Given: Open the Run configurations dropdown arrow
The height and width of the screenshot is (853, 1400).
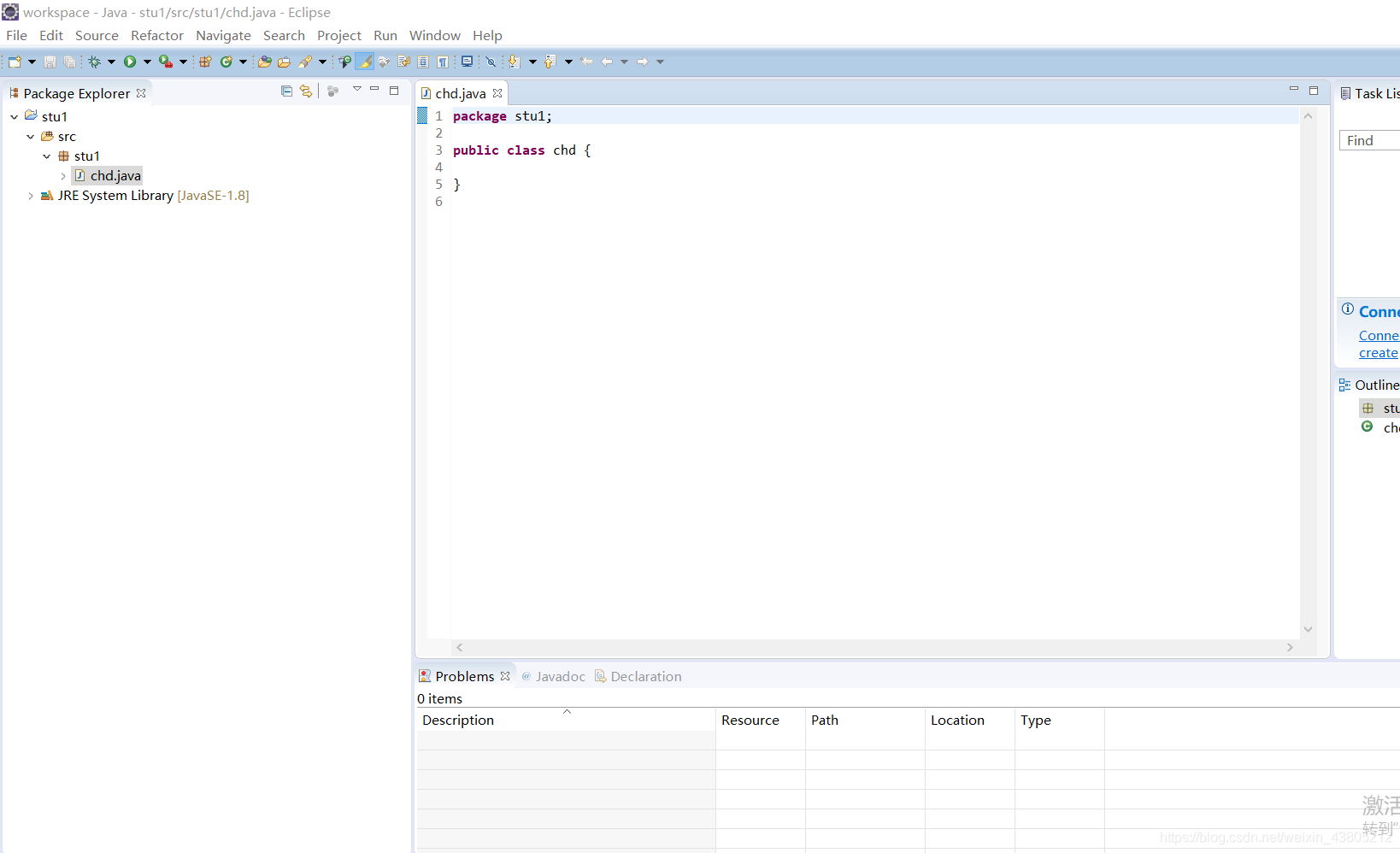Looking at the screenshot, I should pyautogui.click(x=147, y=62).
